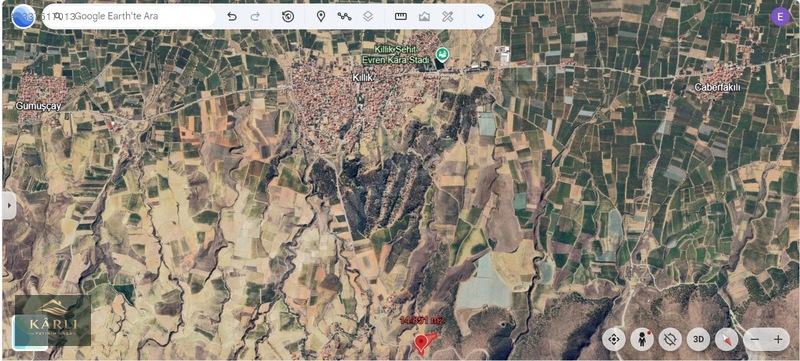Select the add placemark pin tool
This screenshot has width=800, height=361.
tap(320, 16)
